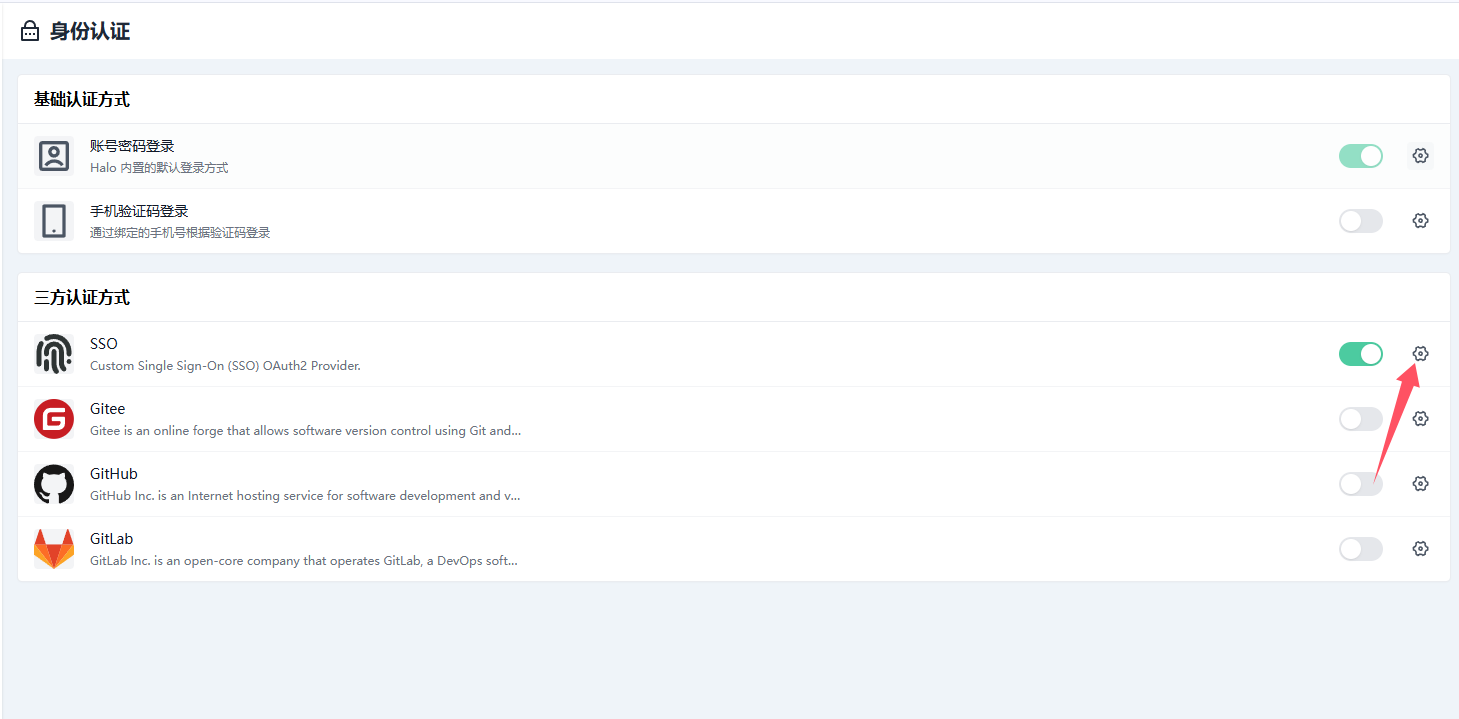The image size is (1459, 719).
Task: Enable the Gitee login switch
Action: 1361,419
